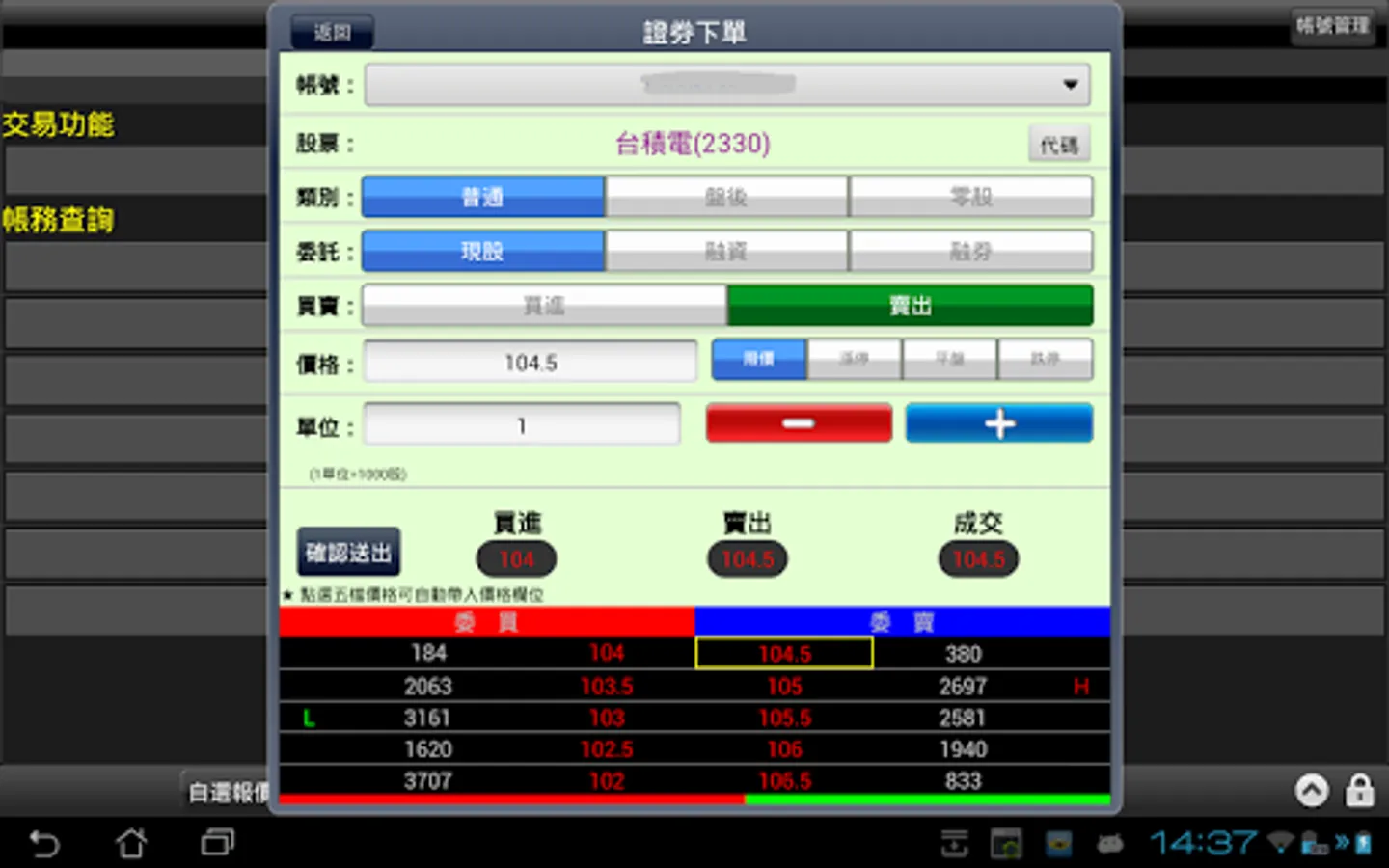Click 帳號管理 account management button

[x=1333, y=26]
